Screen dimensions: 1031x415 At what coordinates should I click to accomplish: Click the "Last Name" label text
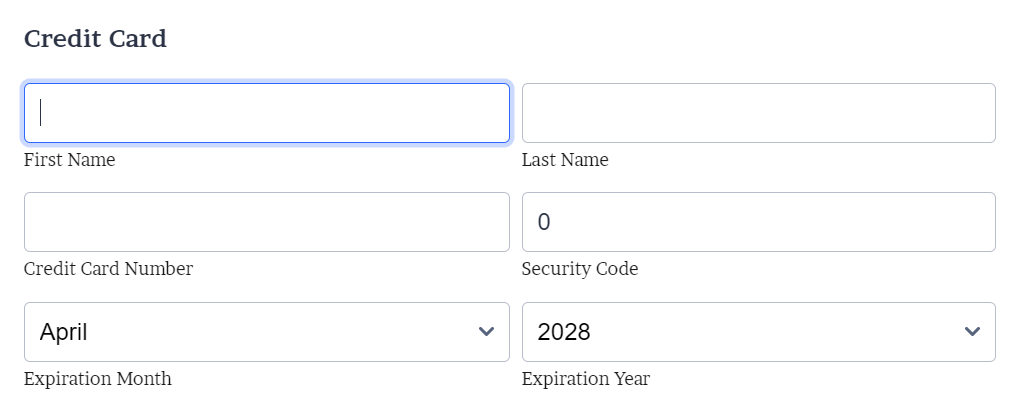[565, 160]
